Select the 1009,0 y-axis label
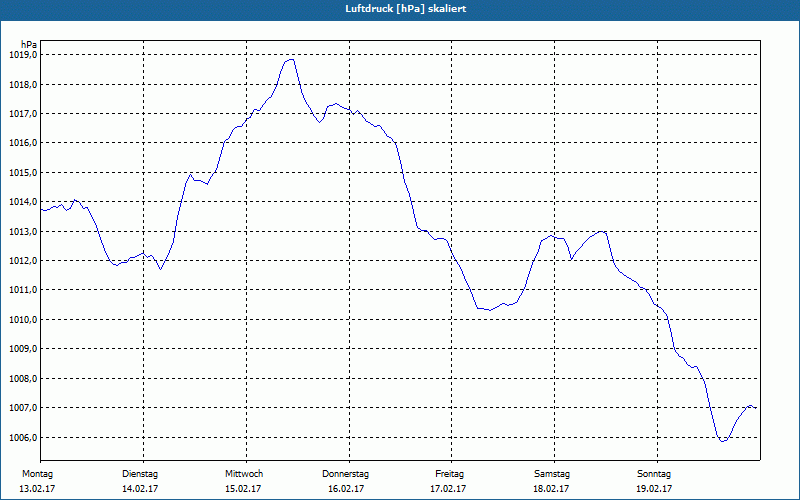This screenshot has width=800, height=500. point(23,349)
